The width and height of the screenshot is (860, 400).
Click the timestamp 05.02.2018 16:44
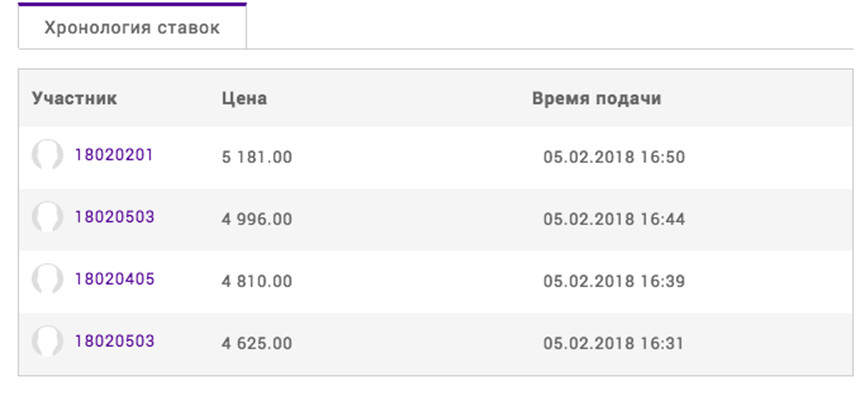(x=614, y=219)
